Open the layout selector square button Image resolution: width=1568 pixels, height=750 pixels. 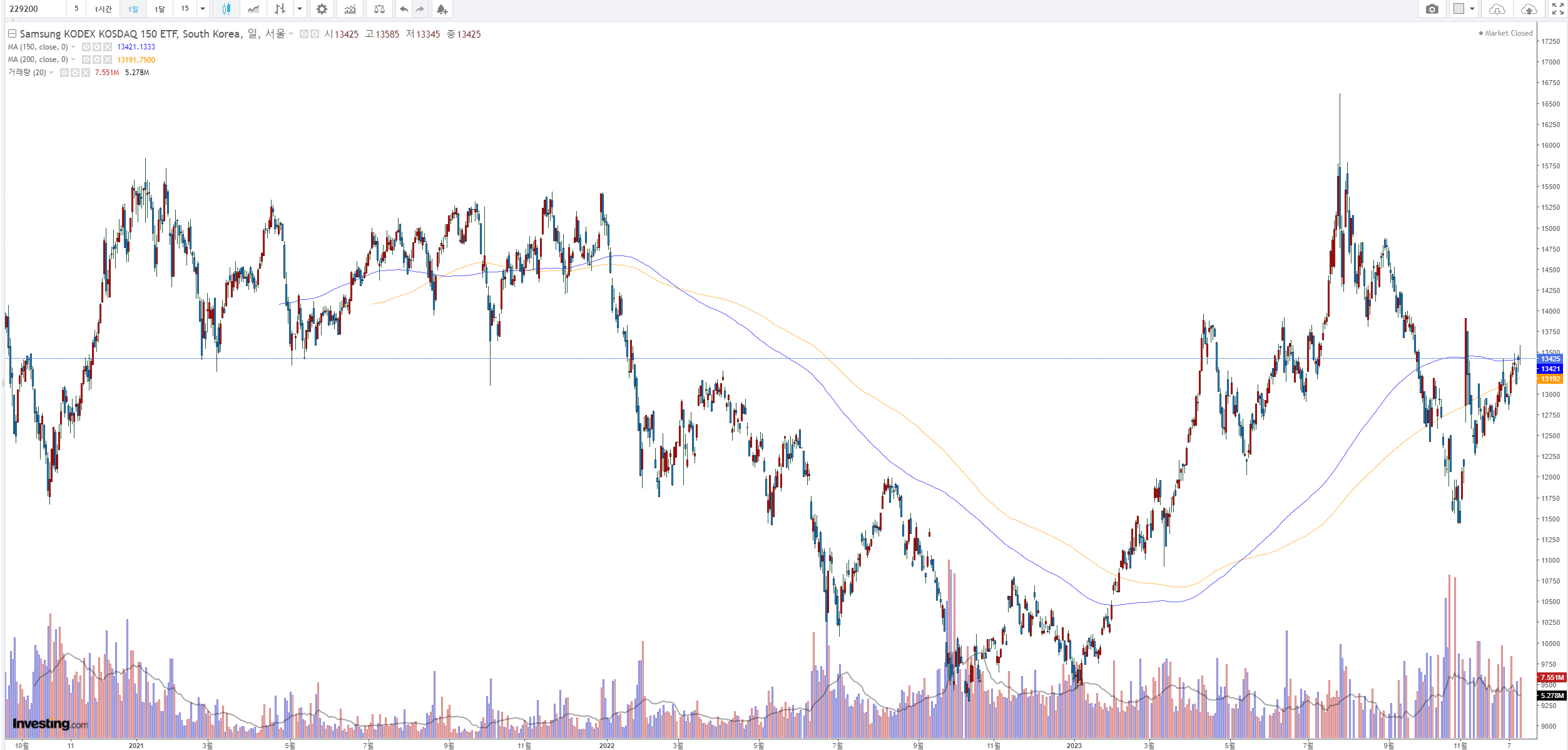[x=1459, y=9]
